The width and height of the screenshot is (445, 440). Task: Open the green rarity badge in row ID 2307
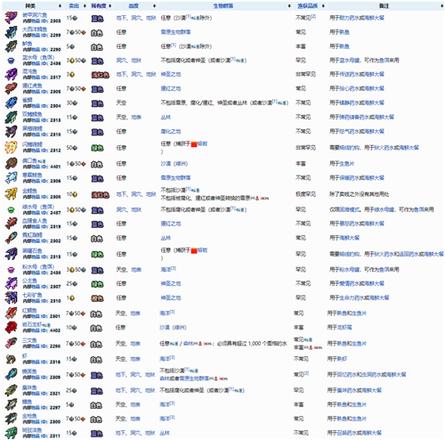[97, 284]
